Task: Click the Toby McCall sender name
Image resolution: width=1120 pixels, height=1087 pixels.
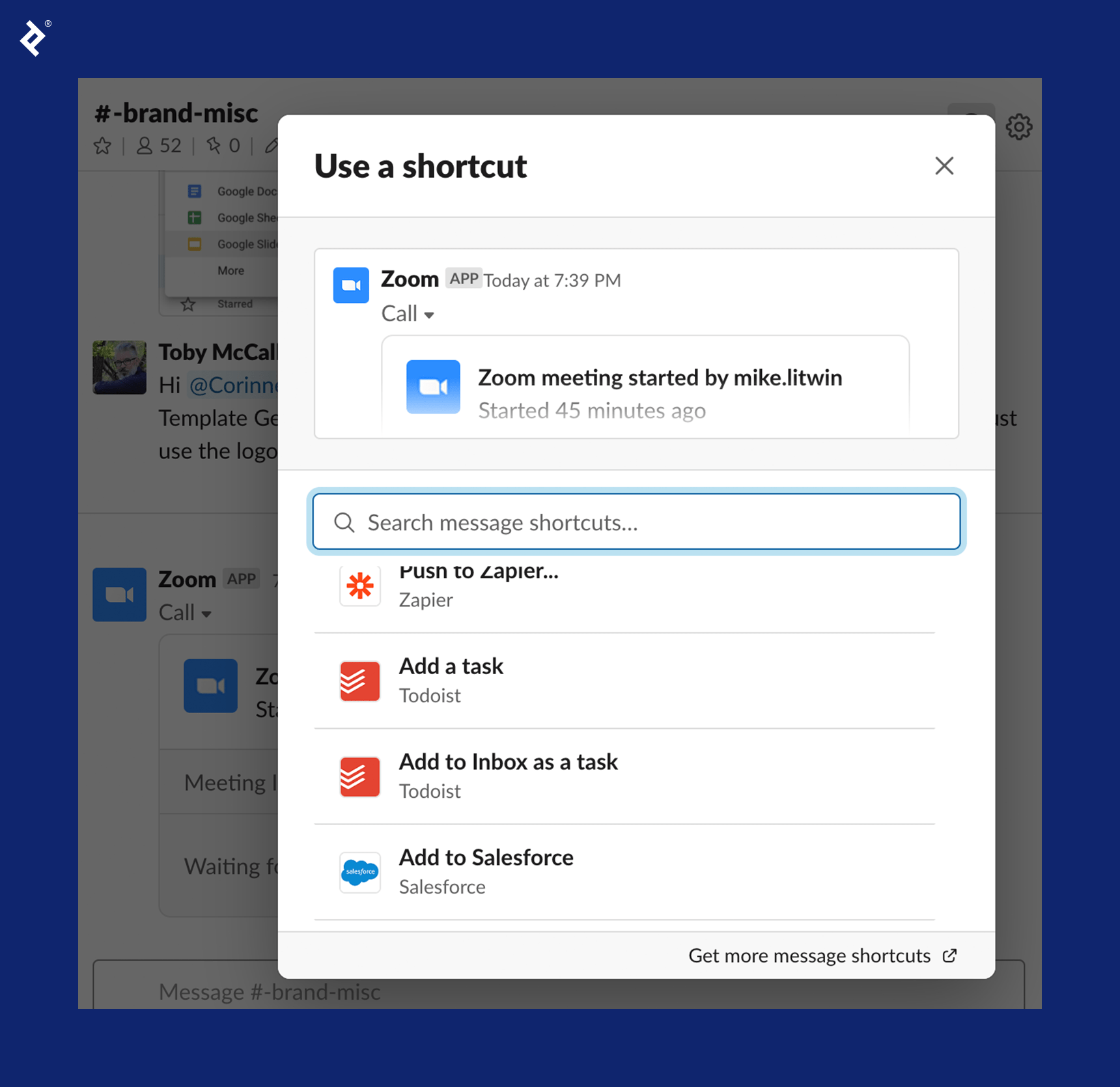Action: pos(219,352)
